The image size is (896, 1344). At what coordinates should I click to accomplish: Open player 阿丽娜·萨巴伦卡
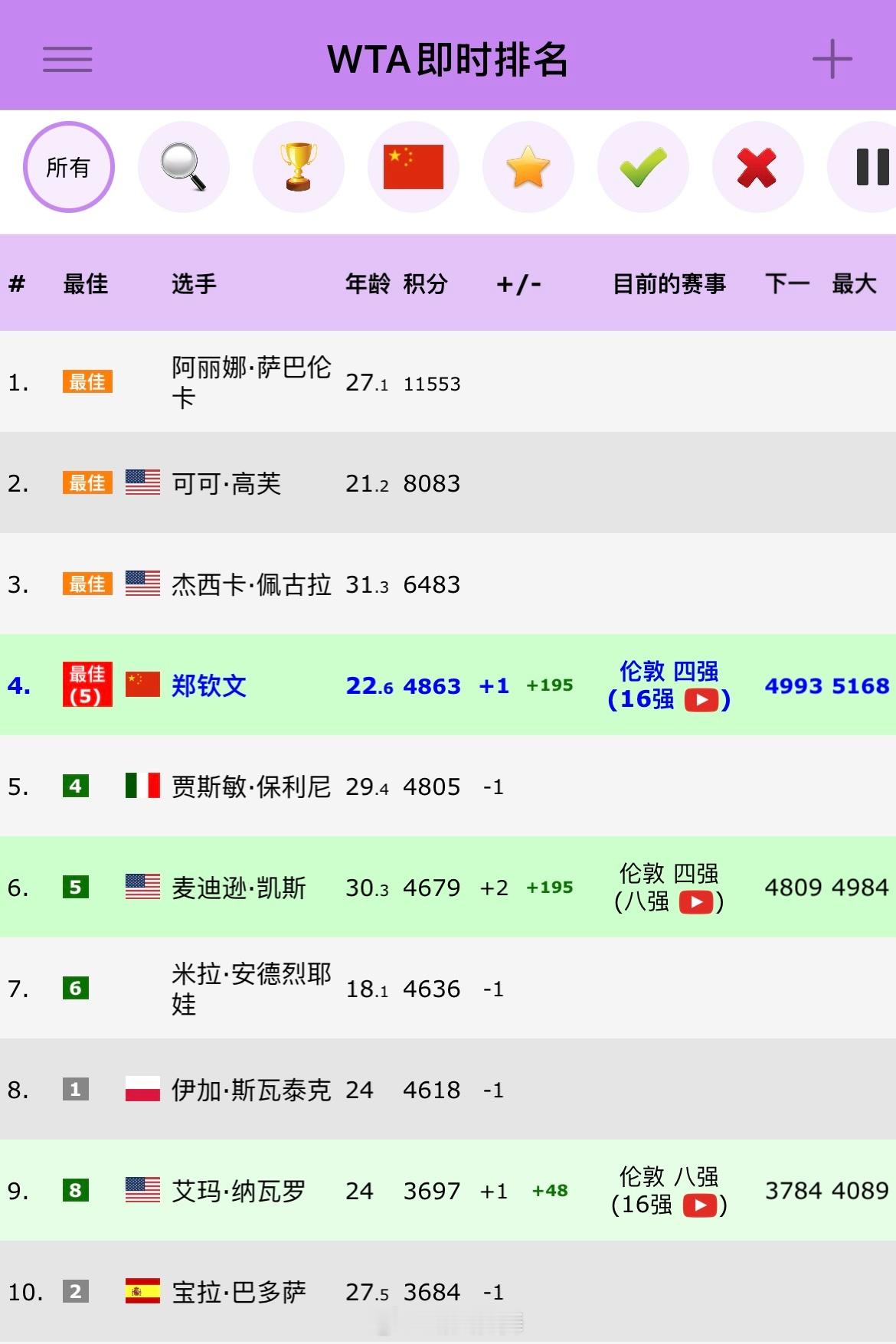click(251, 381)
